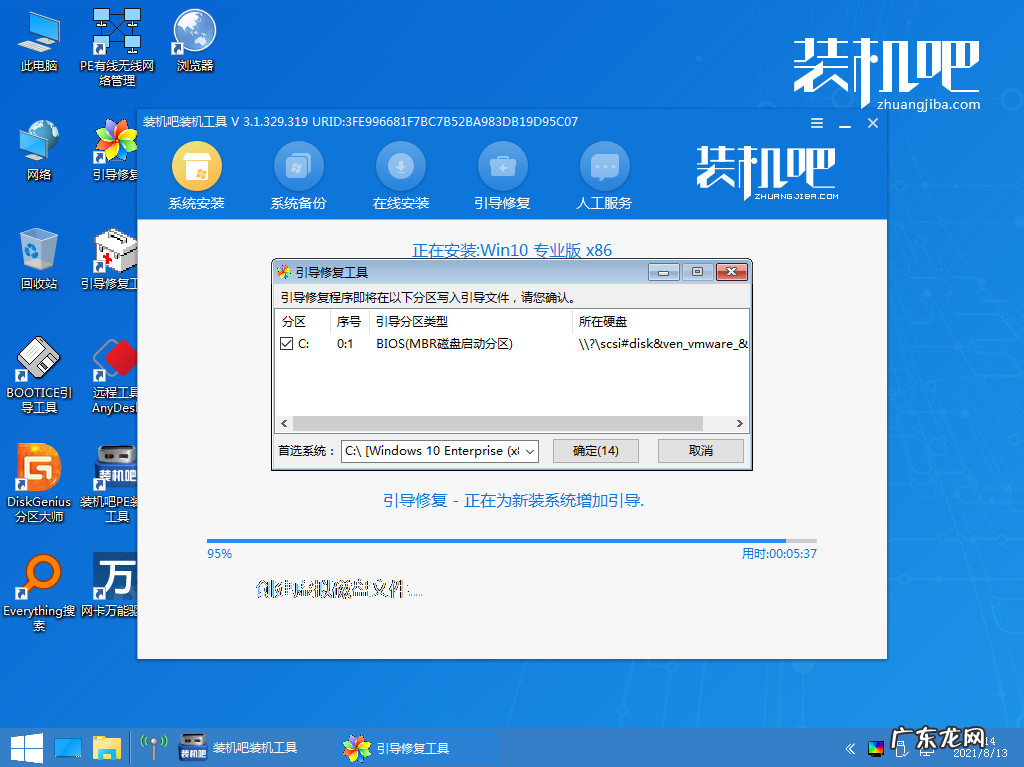This screenshot has width=1024, height=767.
Task: Open the 系统备份 function
Action: (298, 168)
